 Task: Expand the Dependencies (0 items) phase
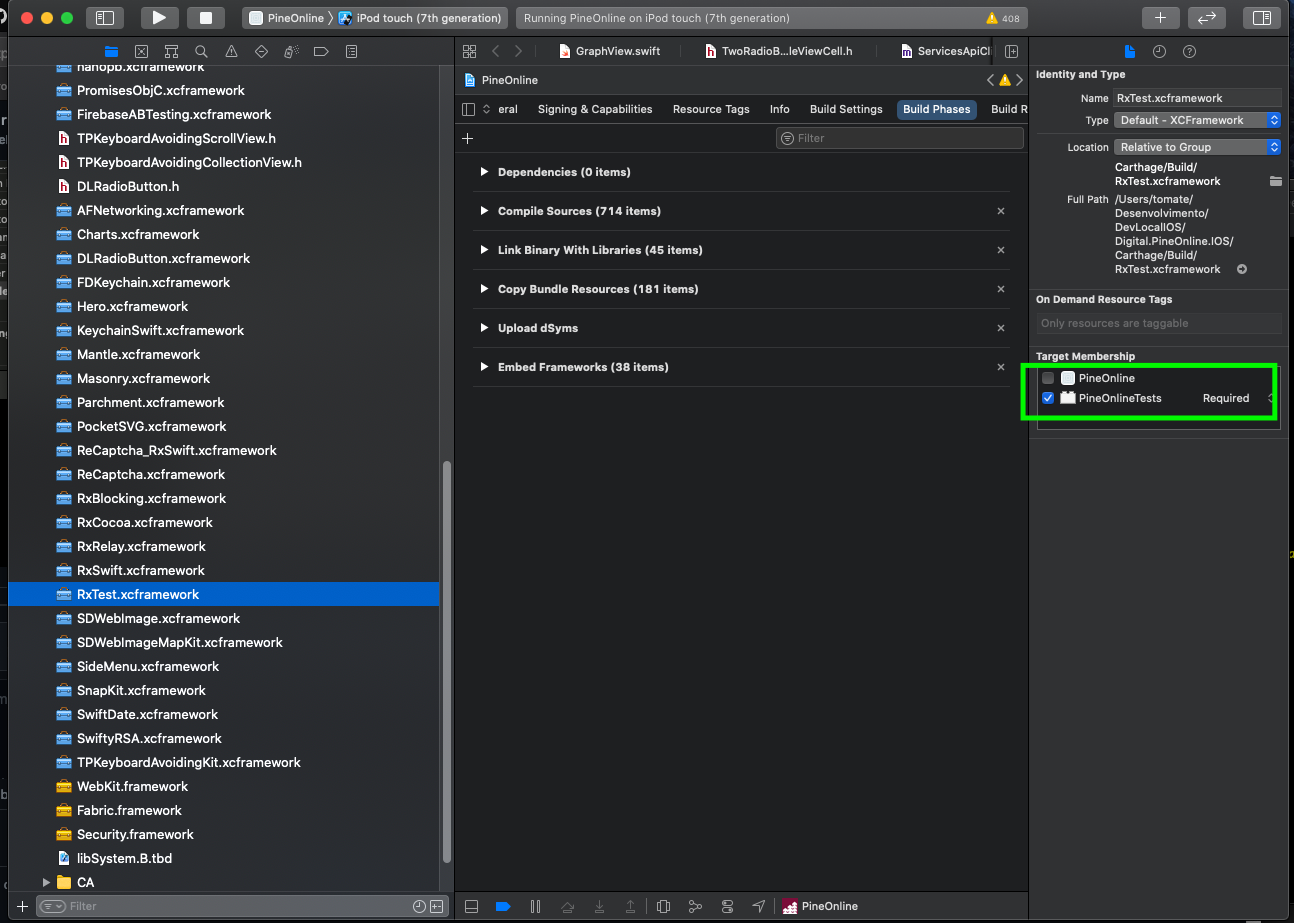pos(485,172)
